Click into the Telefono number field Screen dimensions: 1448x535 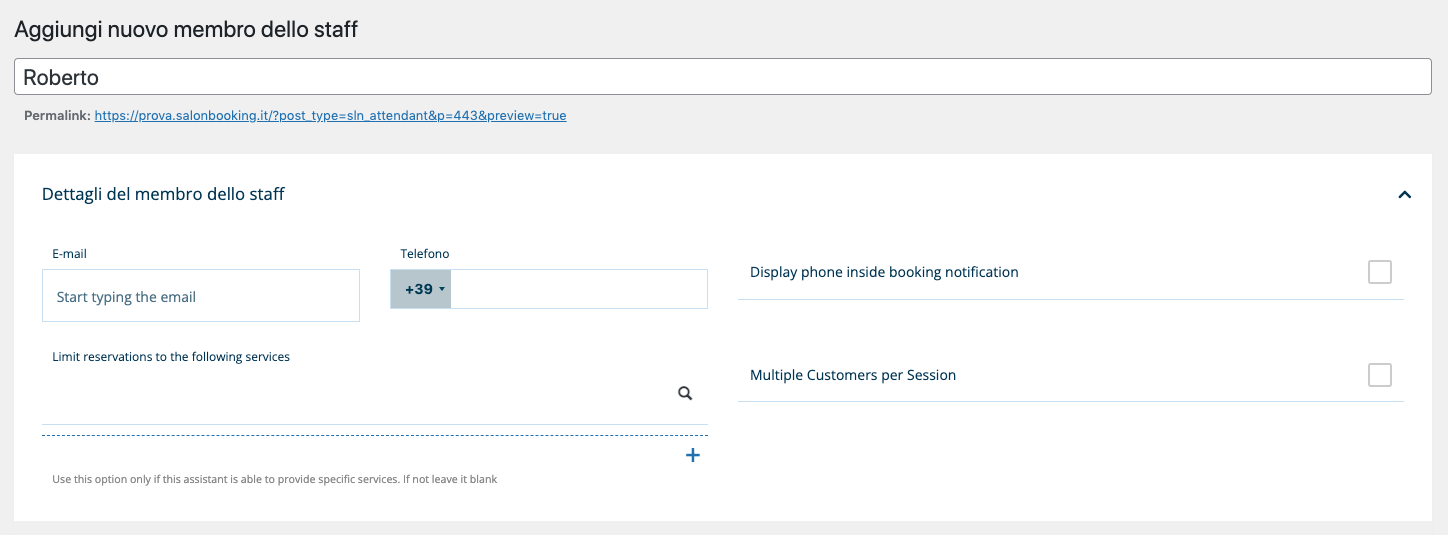pos(578,289)
